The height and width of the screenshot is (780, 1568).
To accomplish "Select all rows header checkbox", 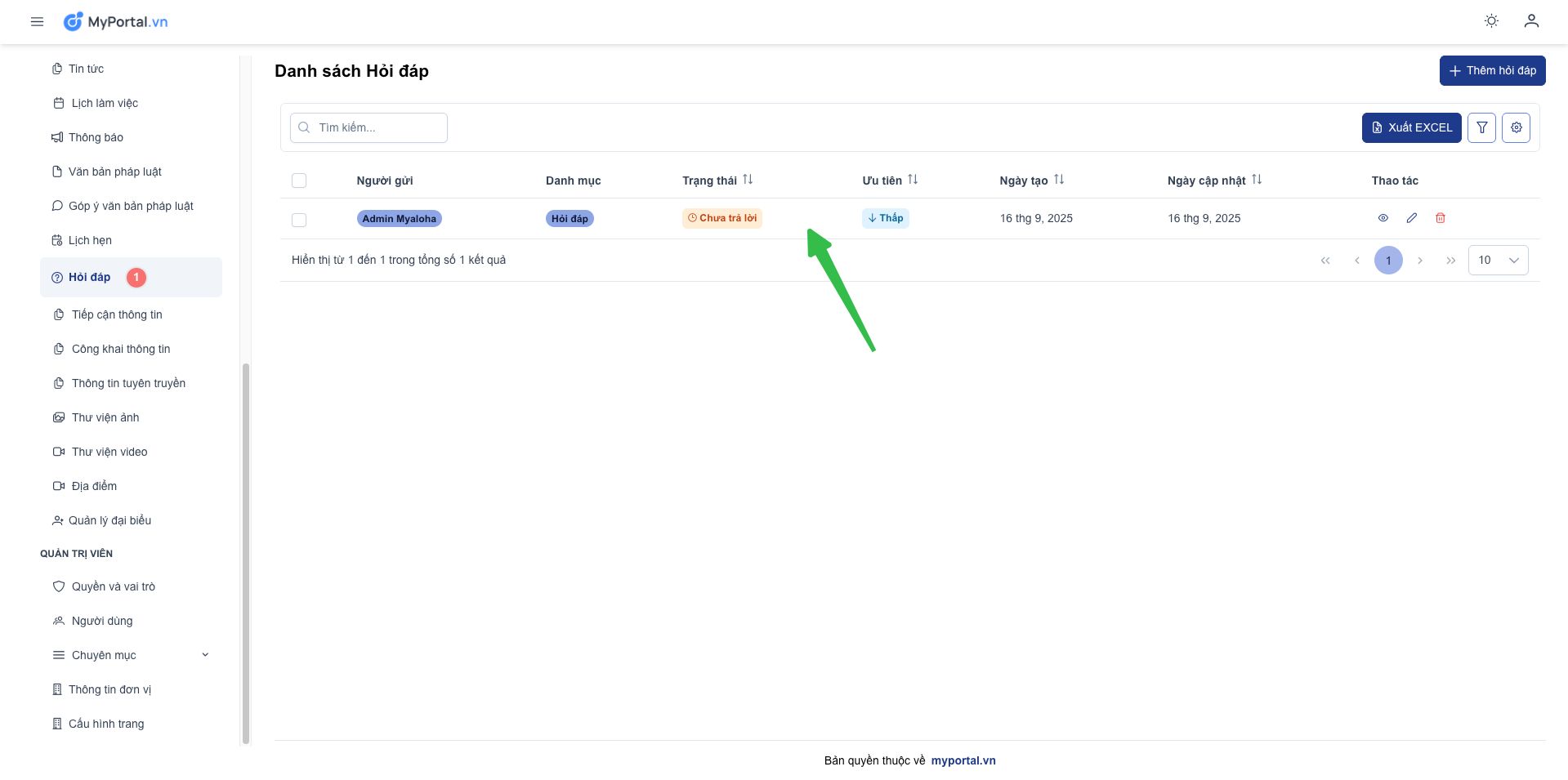I will 299,181.
